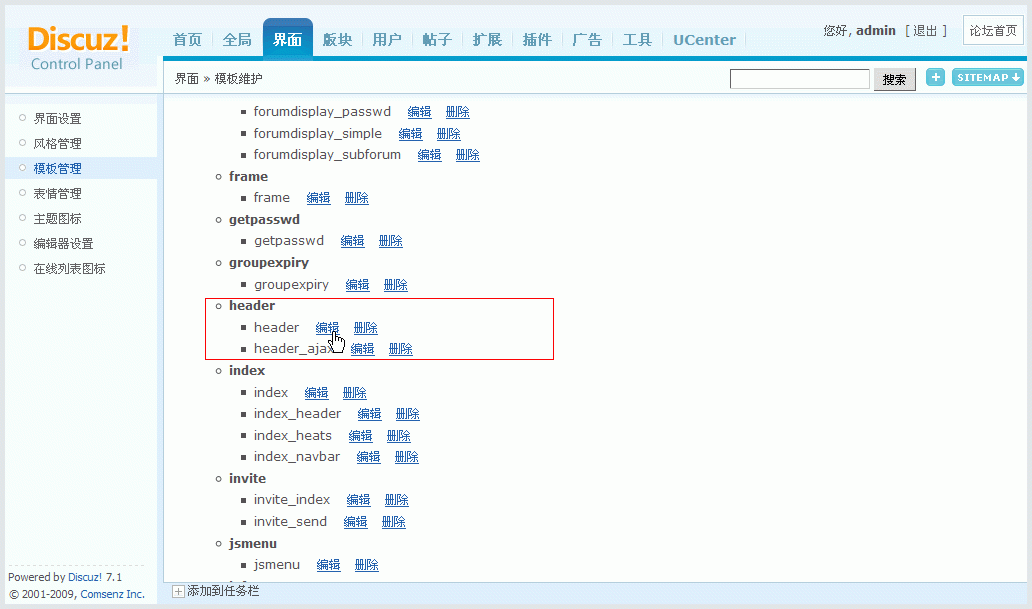
Task: Click the Discuz! Control Panel logo
Action: (78, 49)
